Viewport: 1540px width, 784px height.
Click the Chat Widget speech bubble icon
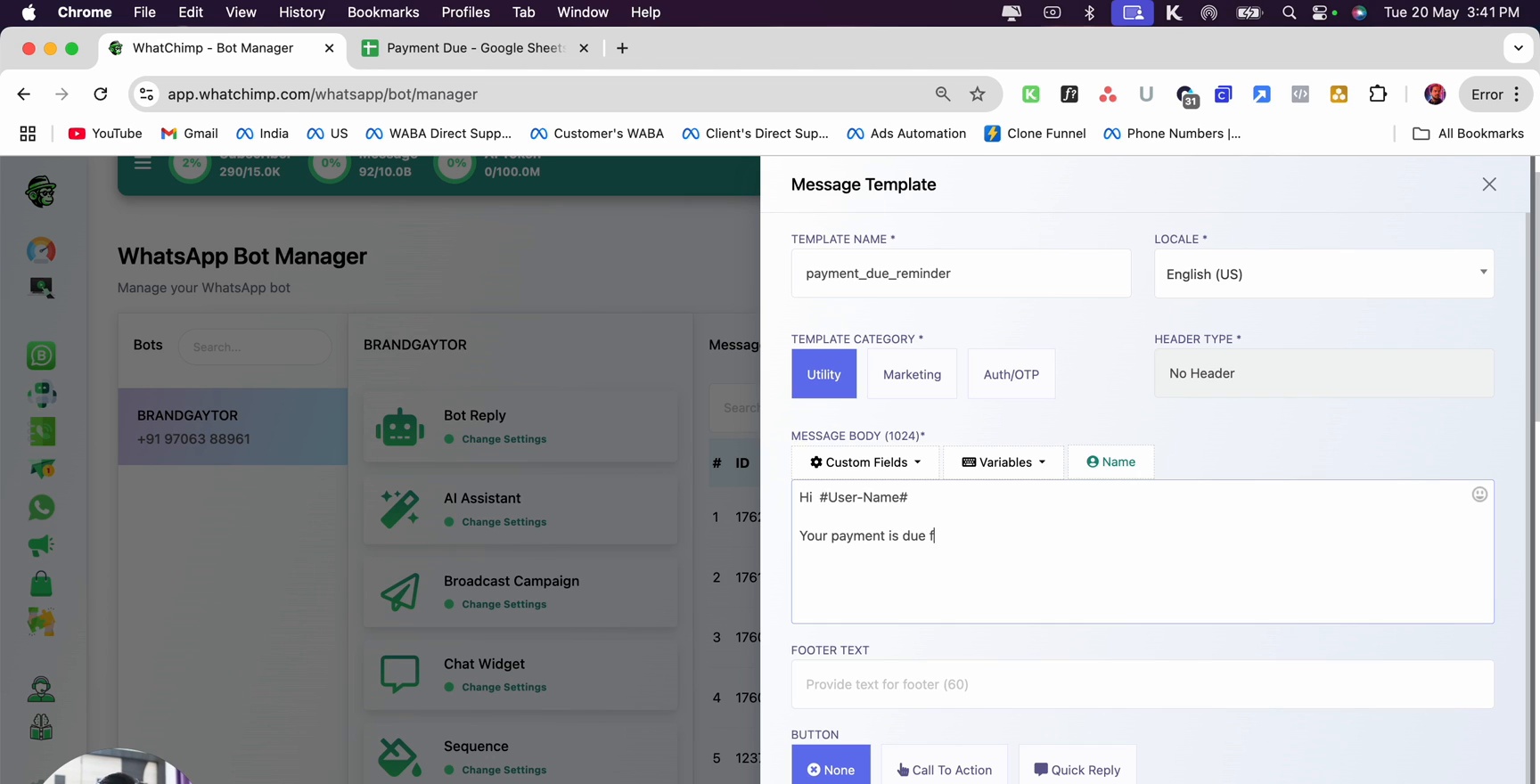[x=399, y=674]
